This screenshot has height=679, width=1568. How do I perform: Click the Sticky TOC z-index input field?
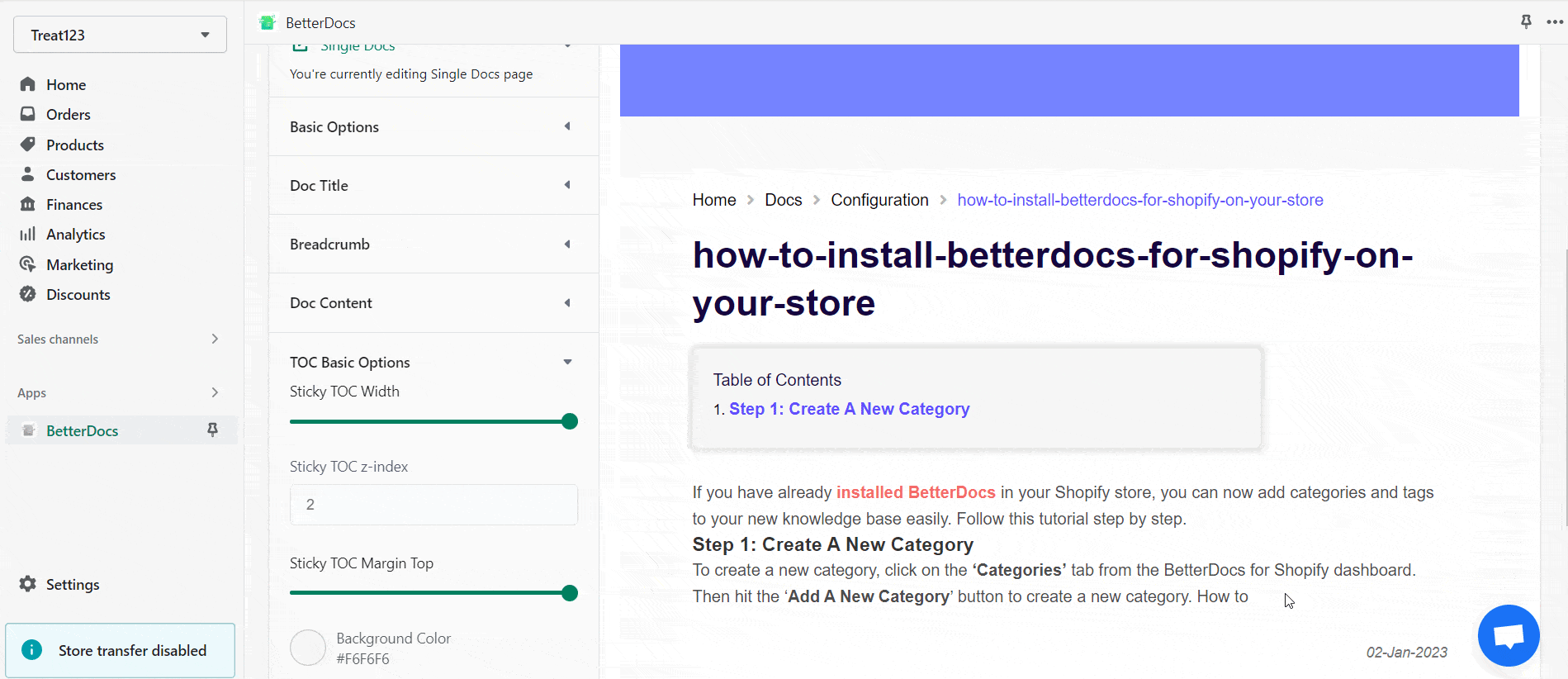point(433,504)
